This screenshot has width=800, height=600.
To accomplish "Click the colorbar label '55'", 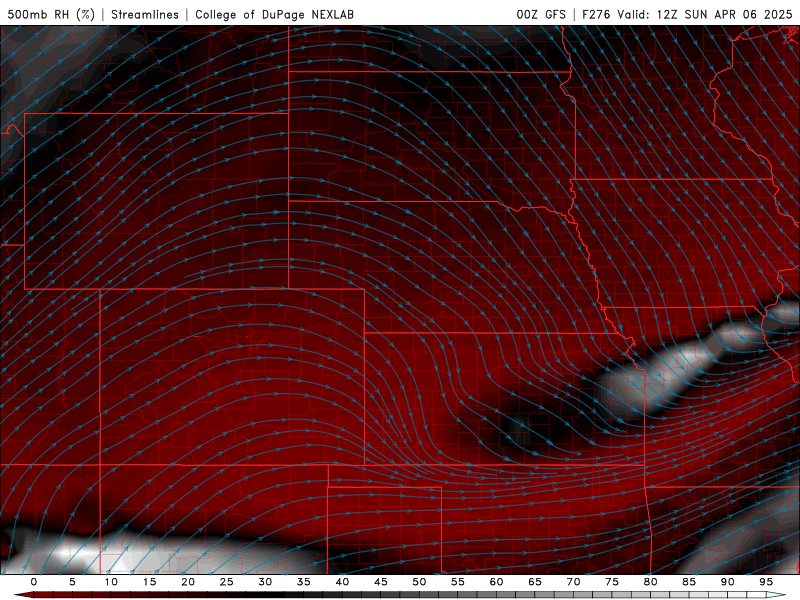I will 458,582.
